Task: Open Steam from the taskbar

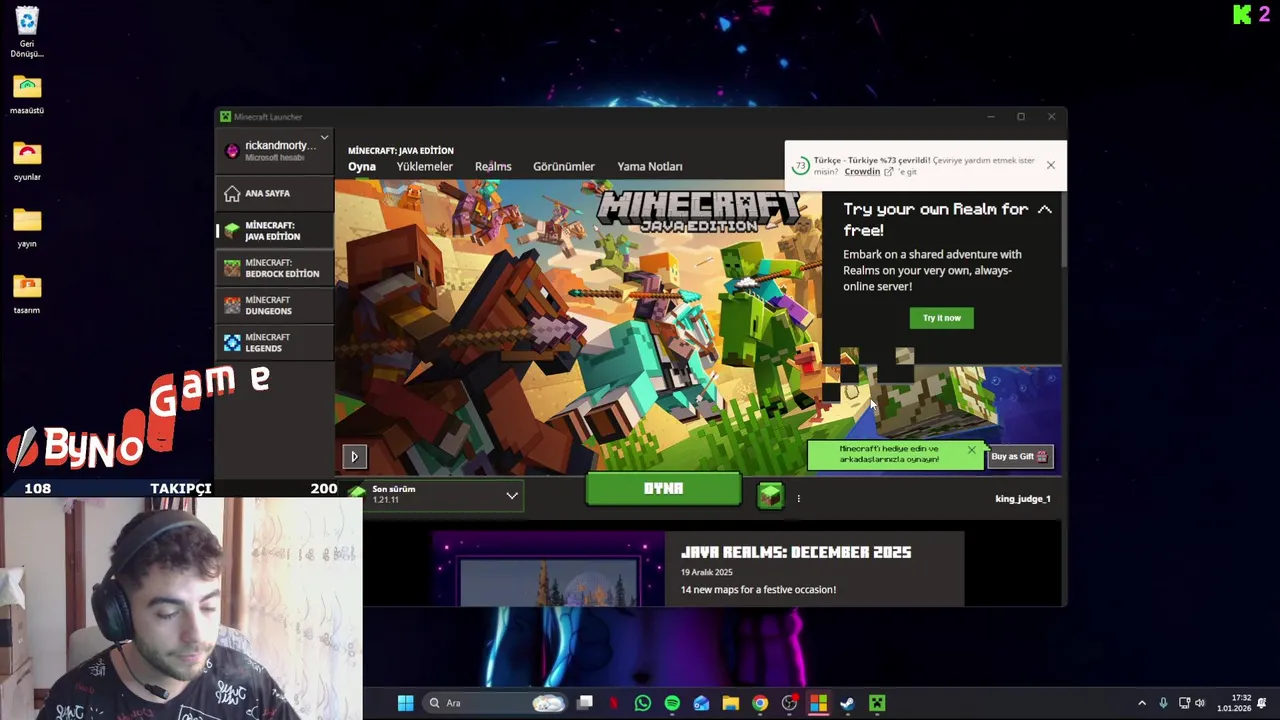Action: pyautogui.click(x=847, y=703)
